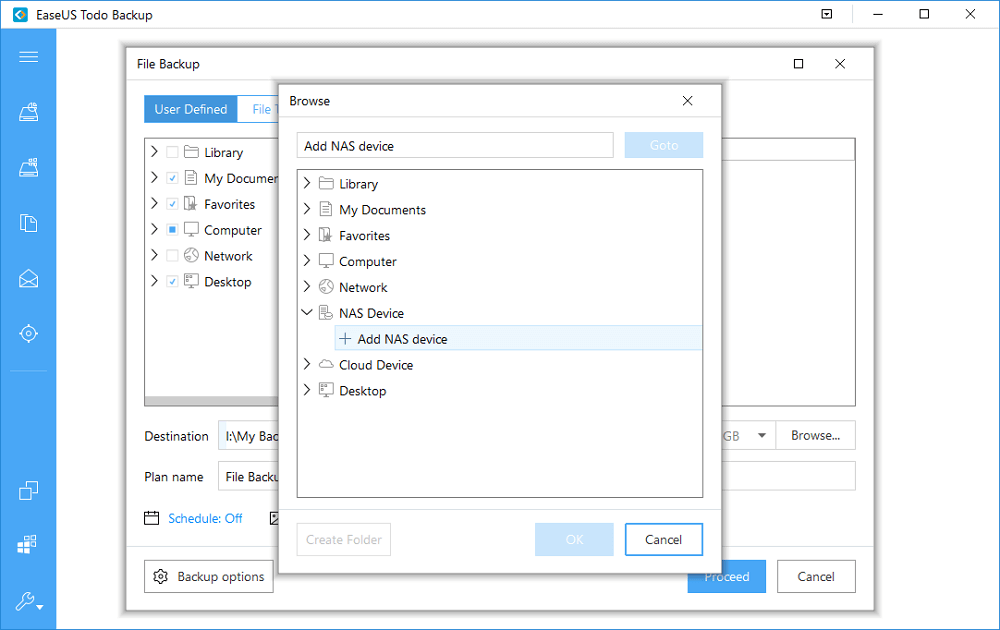Click the Library folder icon in Browse
Screen dimensions: 1000x630
[326, 184]
